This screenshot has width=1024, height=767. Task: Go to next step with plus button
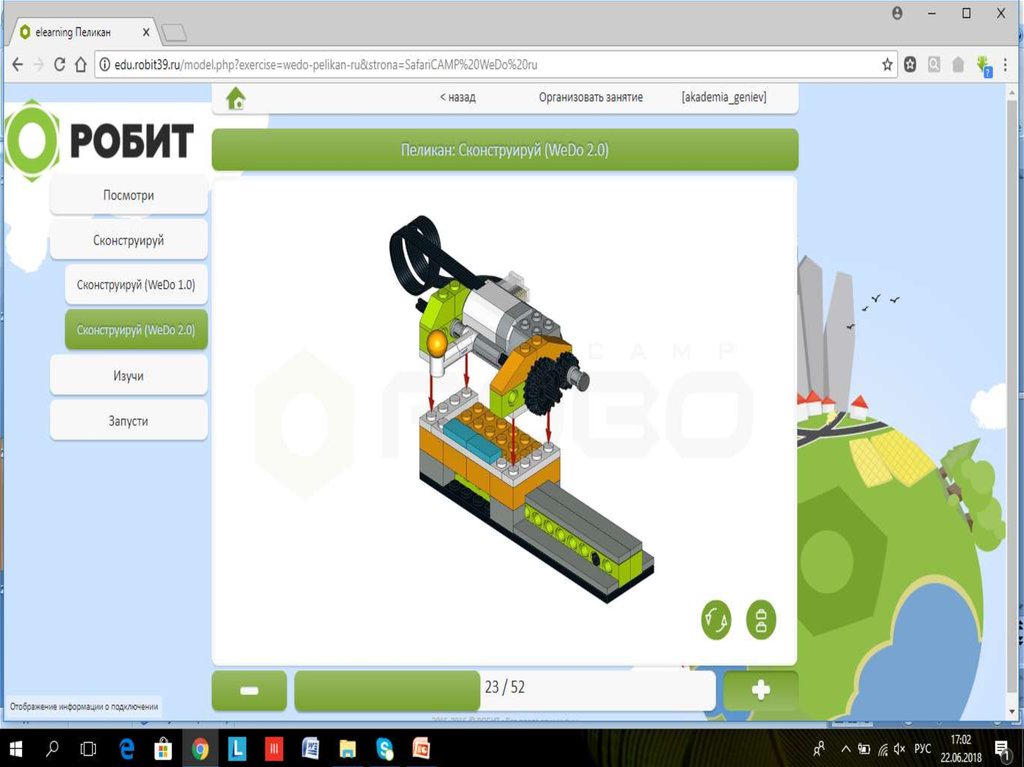click(x=760, y=690)
